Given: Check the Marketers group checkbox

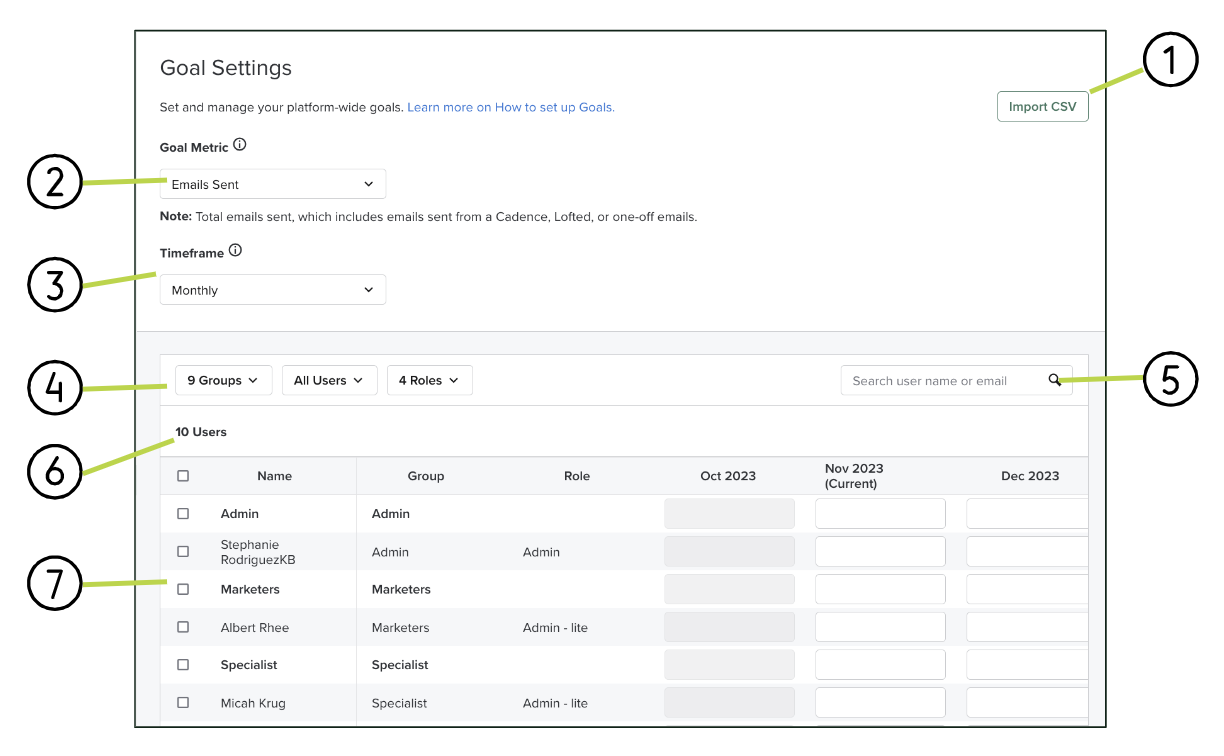Looking at the screenshot, I should click(x=183, y=589).
